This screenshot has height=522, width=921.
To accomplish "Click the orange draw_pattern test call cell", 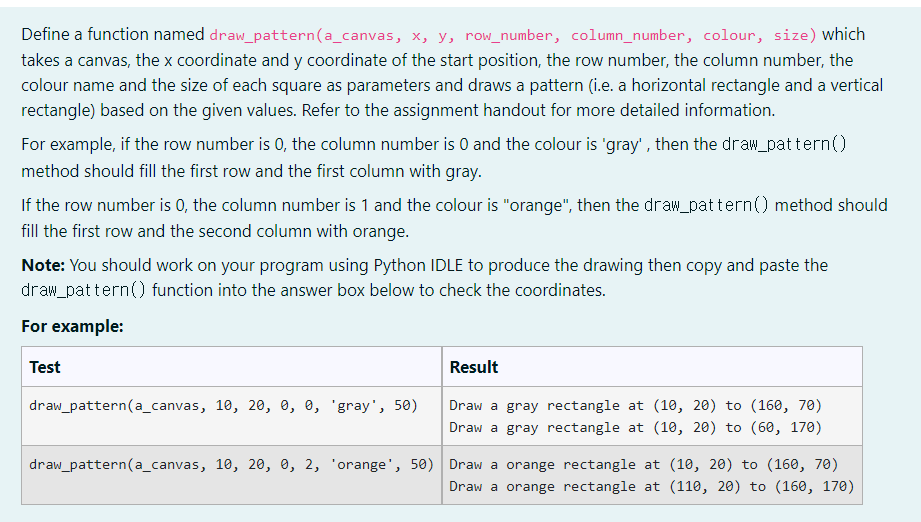I will pos(231,474).
